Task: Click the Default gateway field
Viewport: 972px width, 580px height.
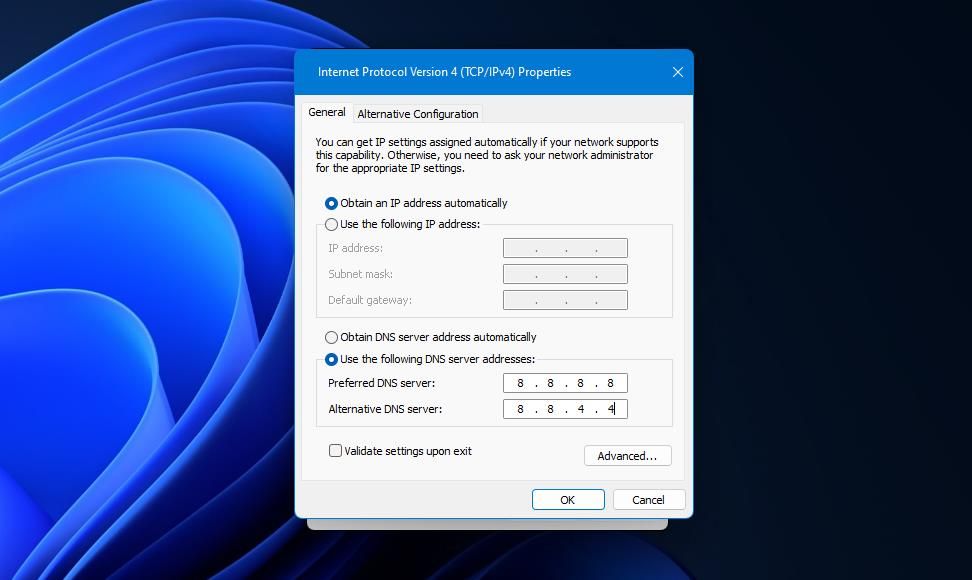Action: tap(565, 300)
